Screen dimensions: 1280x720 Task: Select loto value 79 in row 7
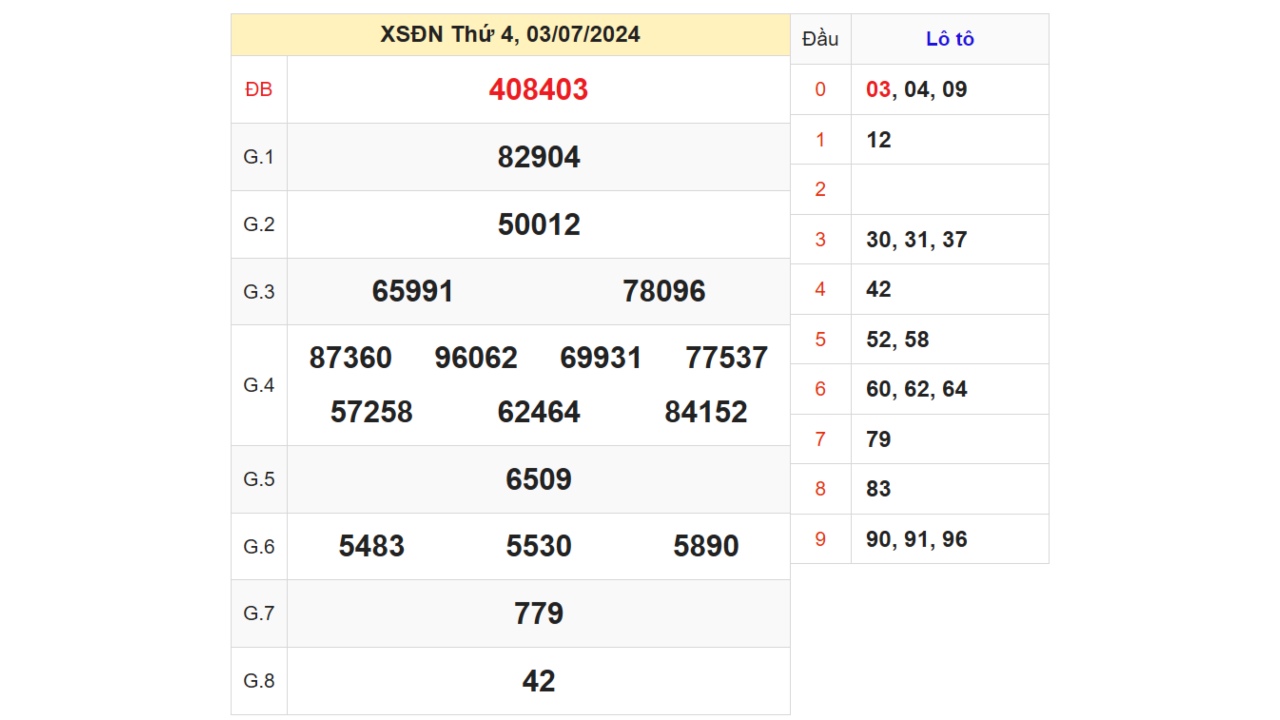879,440
